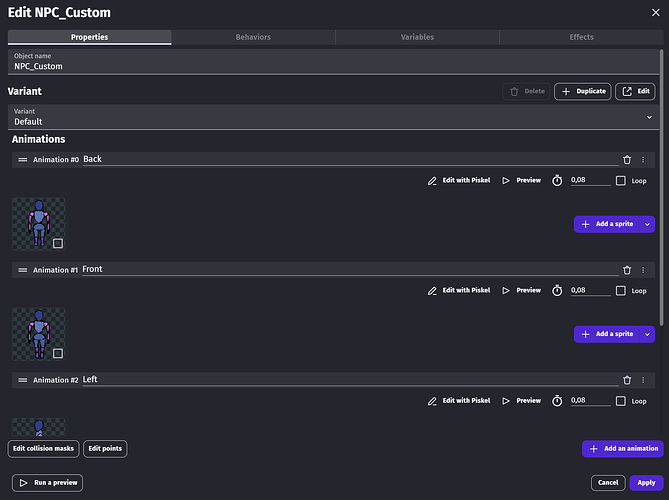Open Edit points

click(x=105, y=449)
